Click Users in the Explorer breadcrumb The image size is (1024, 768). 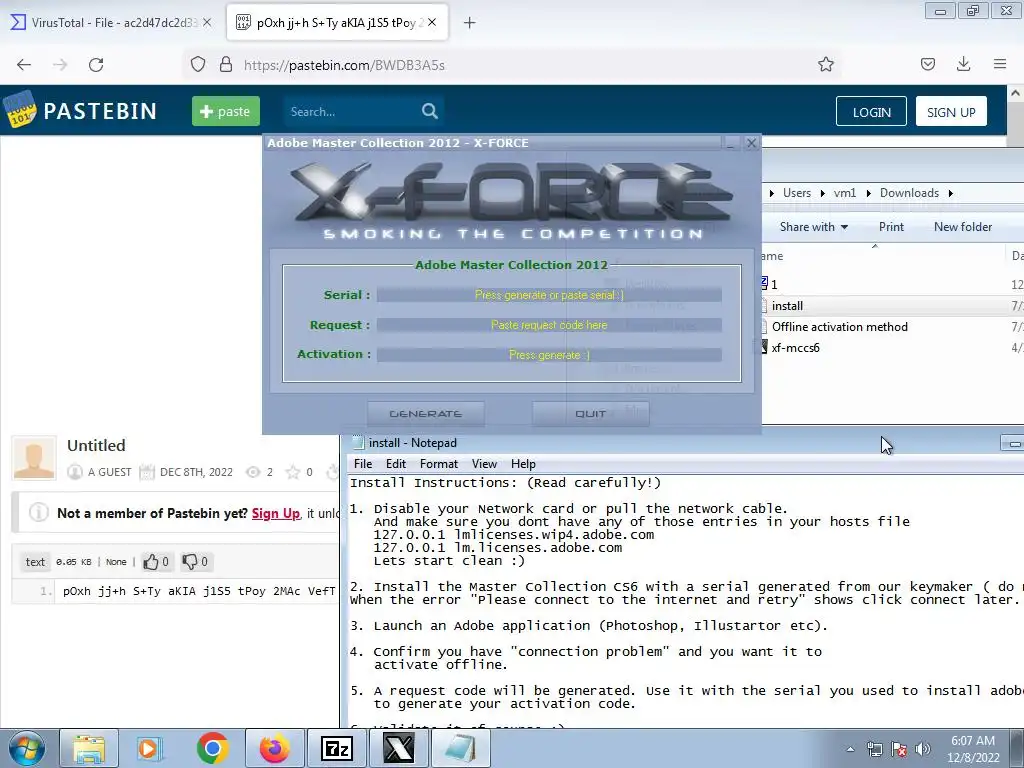pos(797,193)
